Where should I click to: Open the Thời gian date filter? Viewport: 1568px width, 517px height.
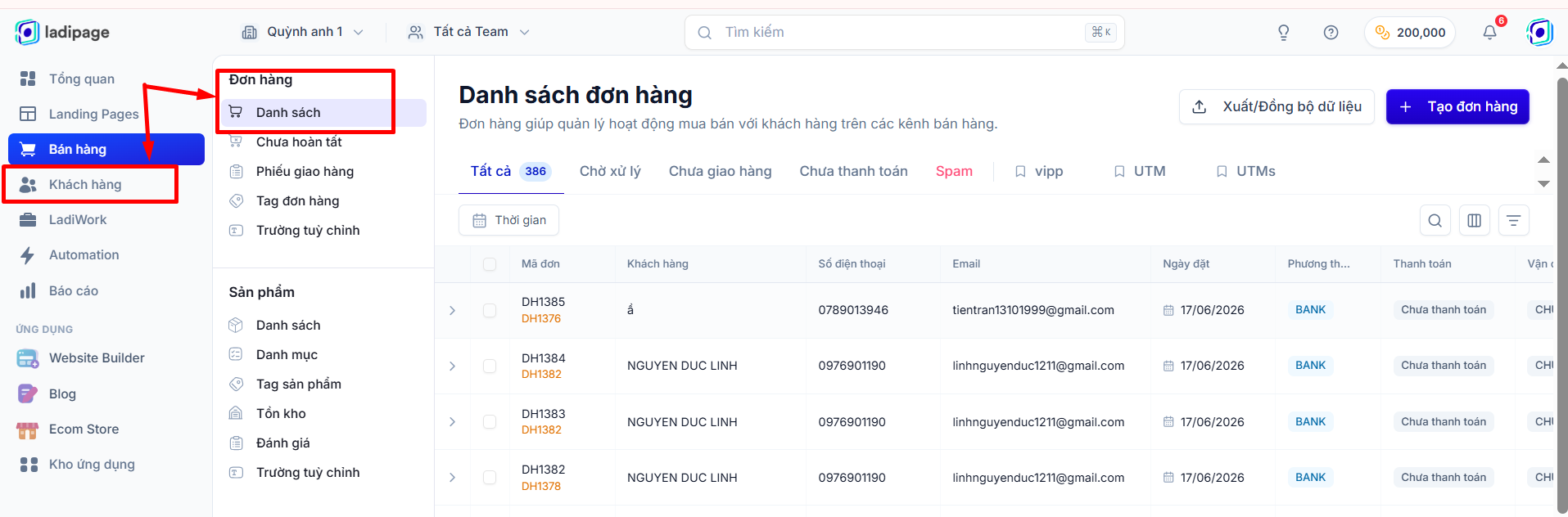point(508,220)
